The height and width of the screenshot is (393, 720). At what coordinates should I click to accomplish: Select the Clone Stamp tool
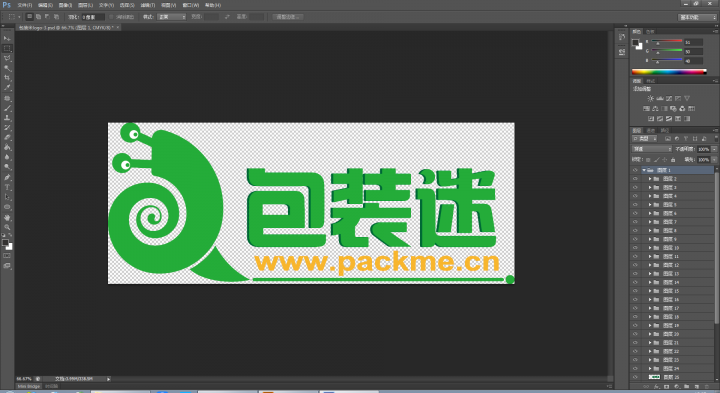click(x=7, y=118)
